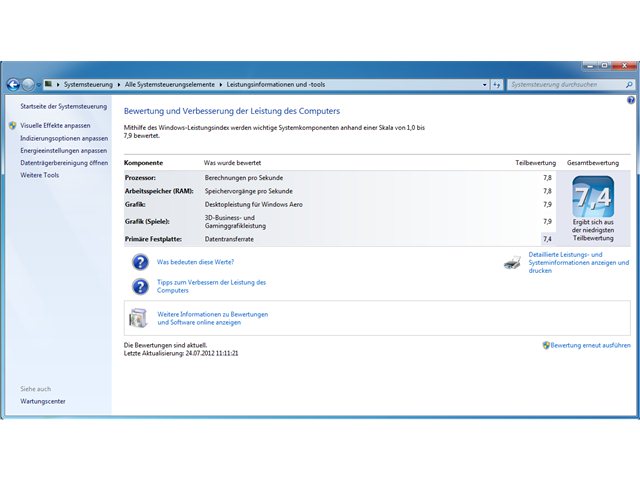Screen dimensions: 640x480
Task: Click the Teilbewertung column header
Action: [x=536, y=163]
